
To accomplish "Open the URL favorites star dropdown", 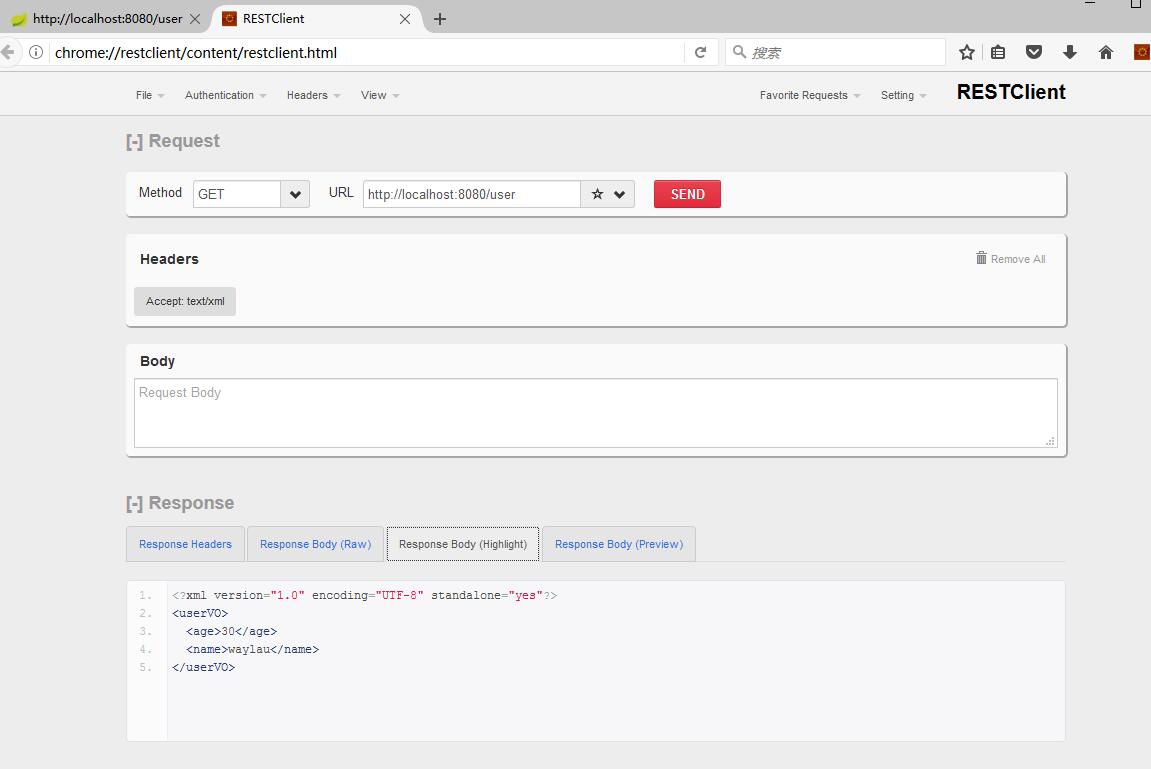I will pos(607,194).
